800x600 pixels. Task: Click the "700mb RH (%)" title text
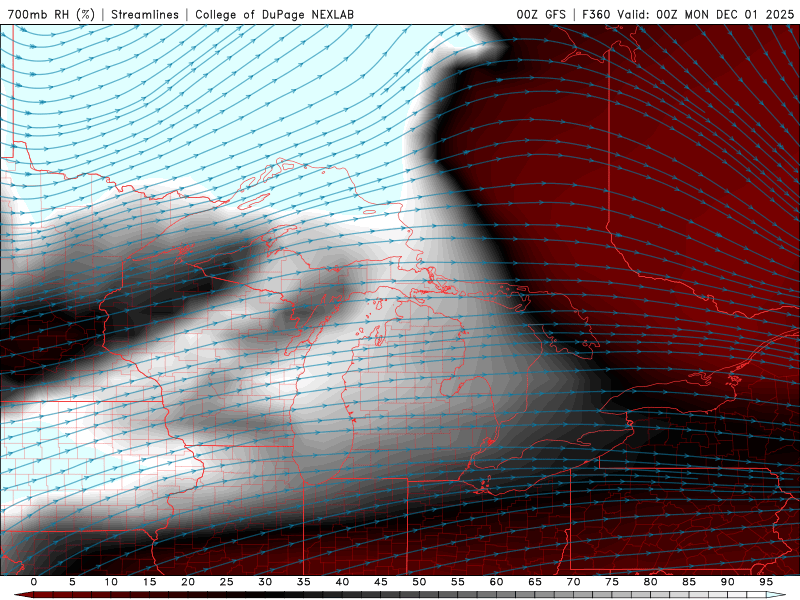[x=51, y=14]
